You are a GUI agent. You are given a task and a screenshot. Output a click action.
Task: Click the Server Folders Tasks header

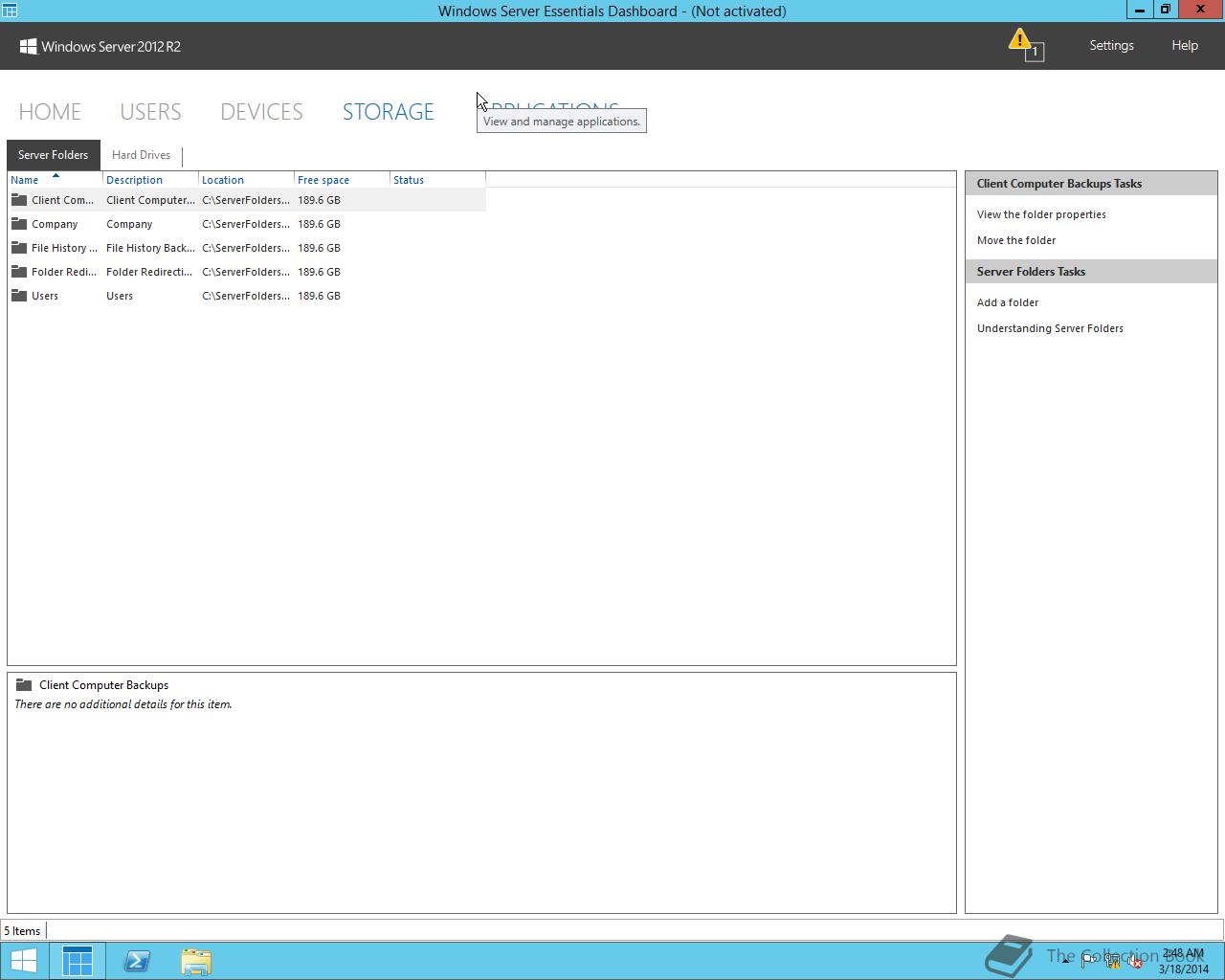[x=1091, y=272]
